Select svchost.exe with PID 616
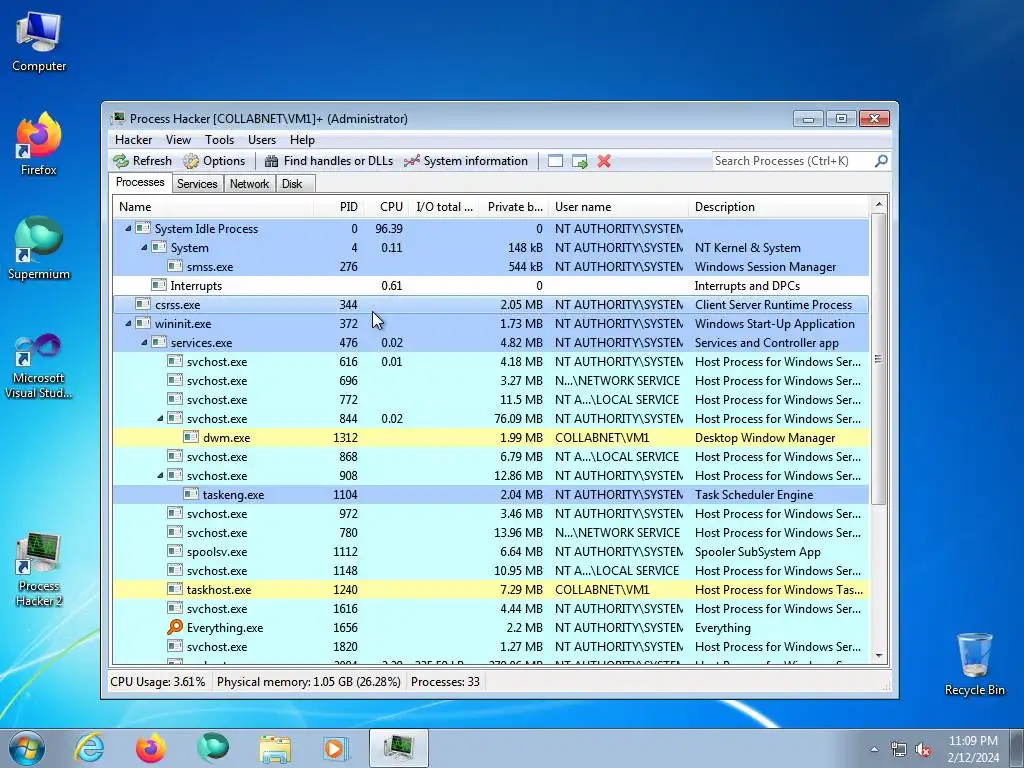The height and width of the screenshot is (768, 1024). point(491,362)
